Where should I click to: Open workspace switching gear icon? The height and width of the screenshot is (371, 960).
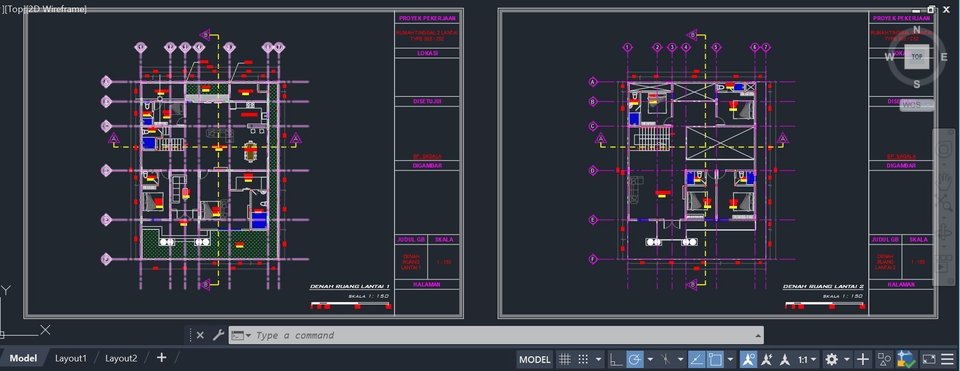pyautogui.click(x=831, y=359)
